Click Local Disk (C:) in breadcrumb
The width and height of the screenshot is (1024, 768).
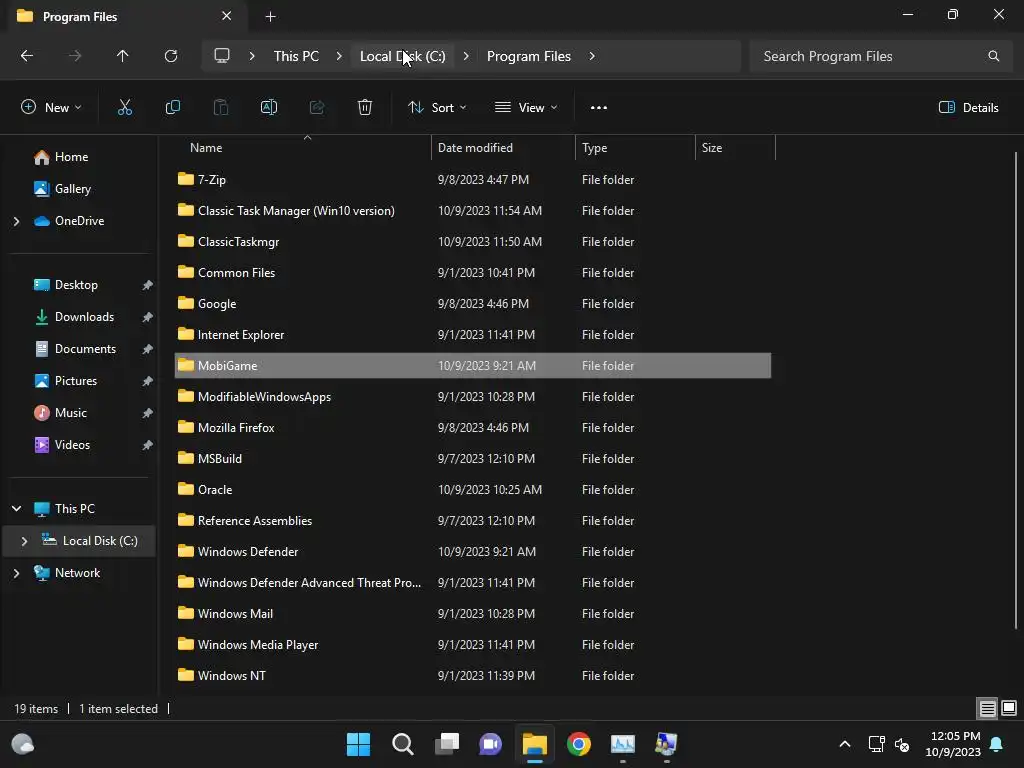(403, 56)
